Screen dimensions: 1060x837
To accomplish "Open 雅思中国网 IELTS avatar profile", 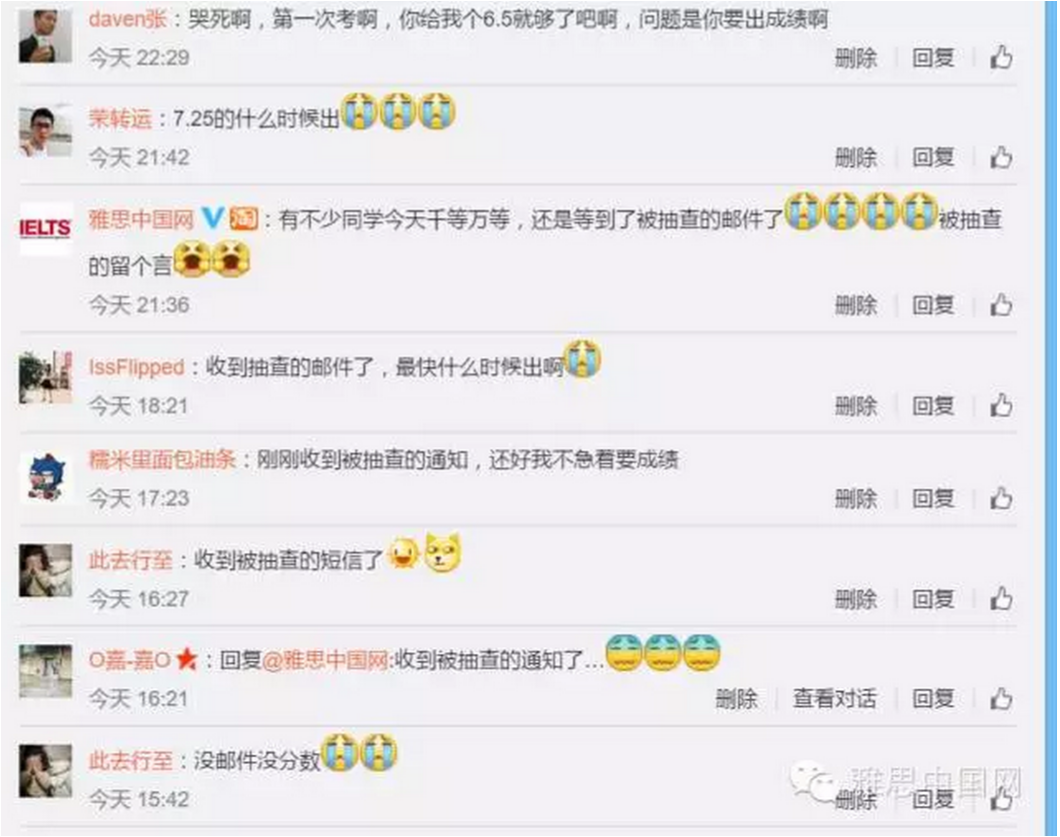I will [x=45, y=229].
